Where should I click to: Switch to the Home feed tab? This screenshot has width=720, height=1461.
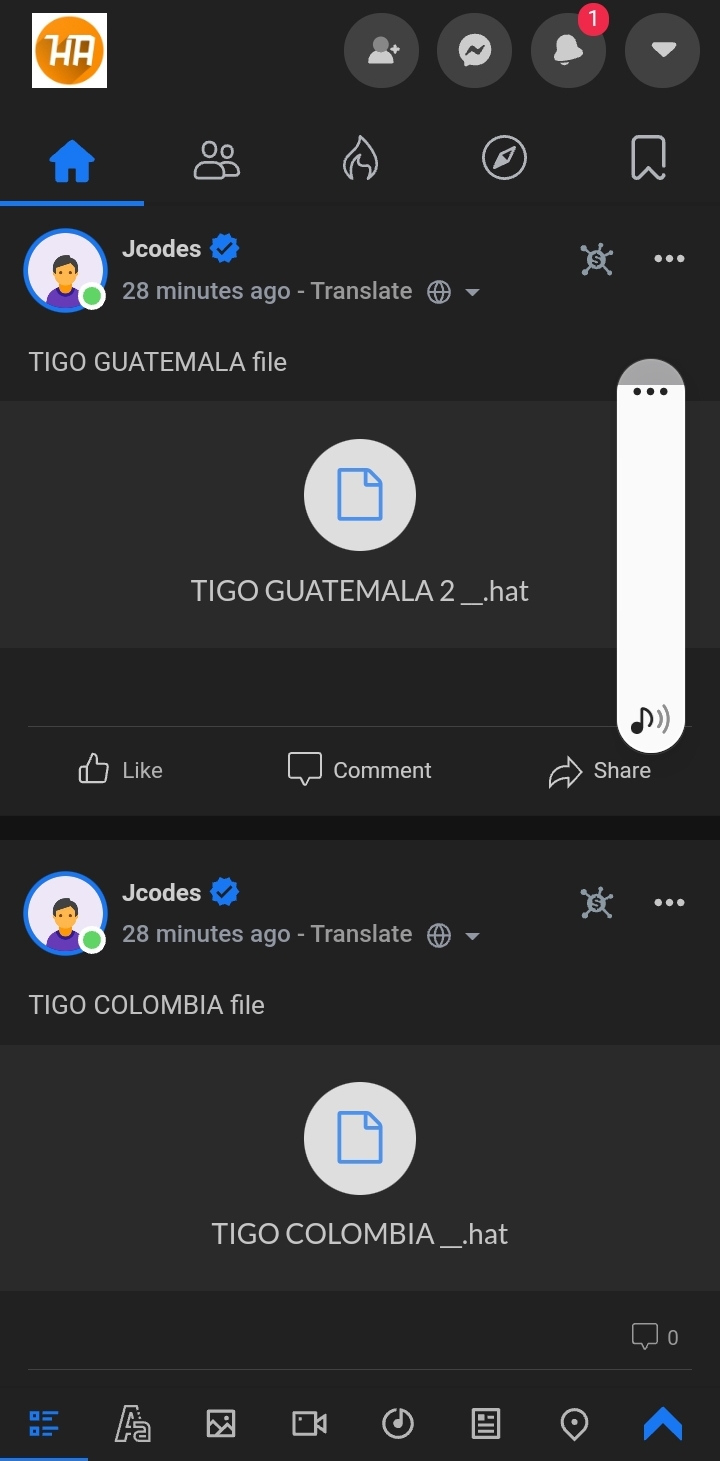coord(72,159)
